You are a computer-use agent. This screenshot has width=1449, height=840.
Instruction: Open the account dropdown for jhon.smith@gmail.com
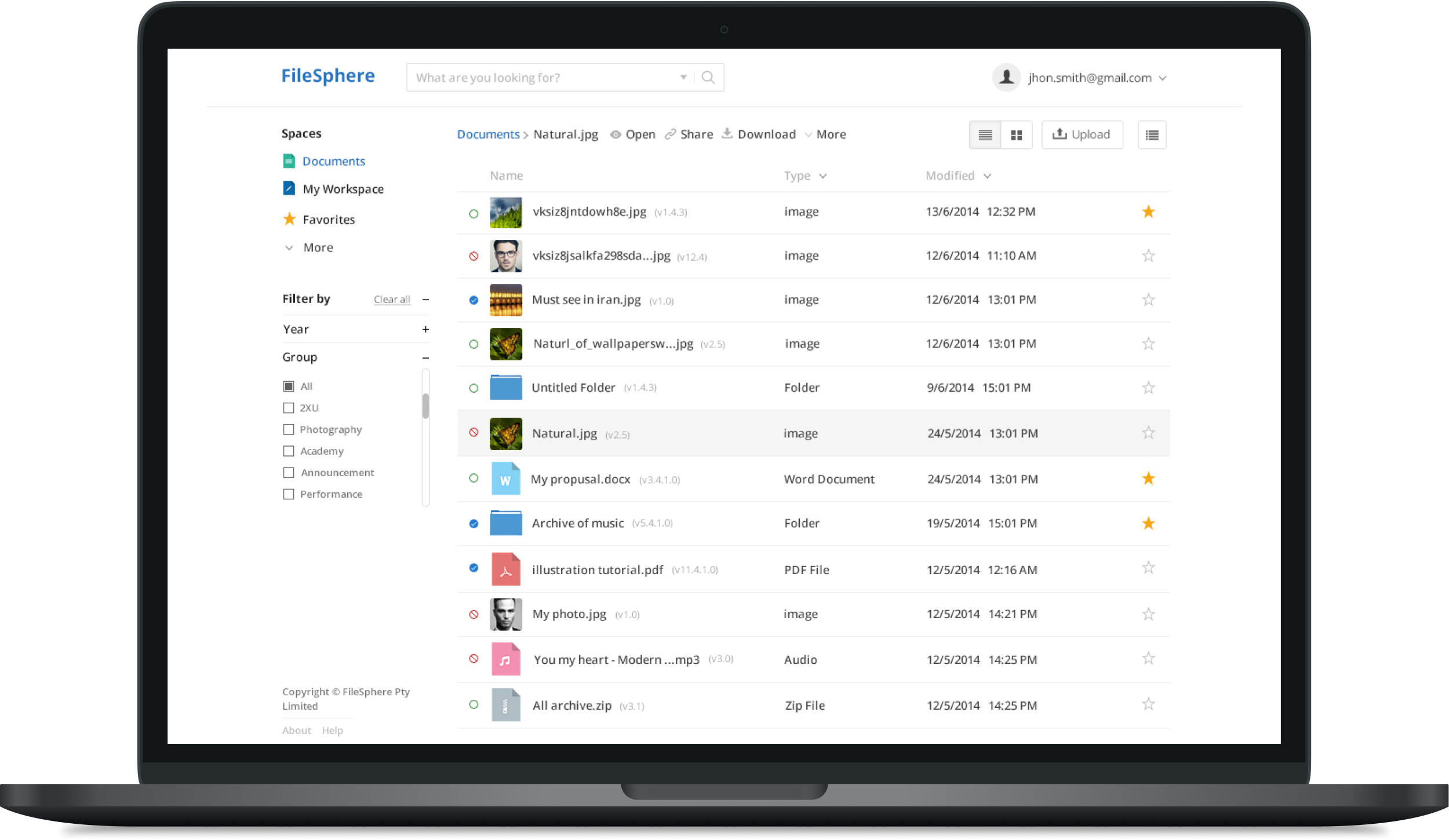(1163, 78)
